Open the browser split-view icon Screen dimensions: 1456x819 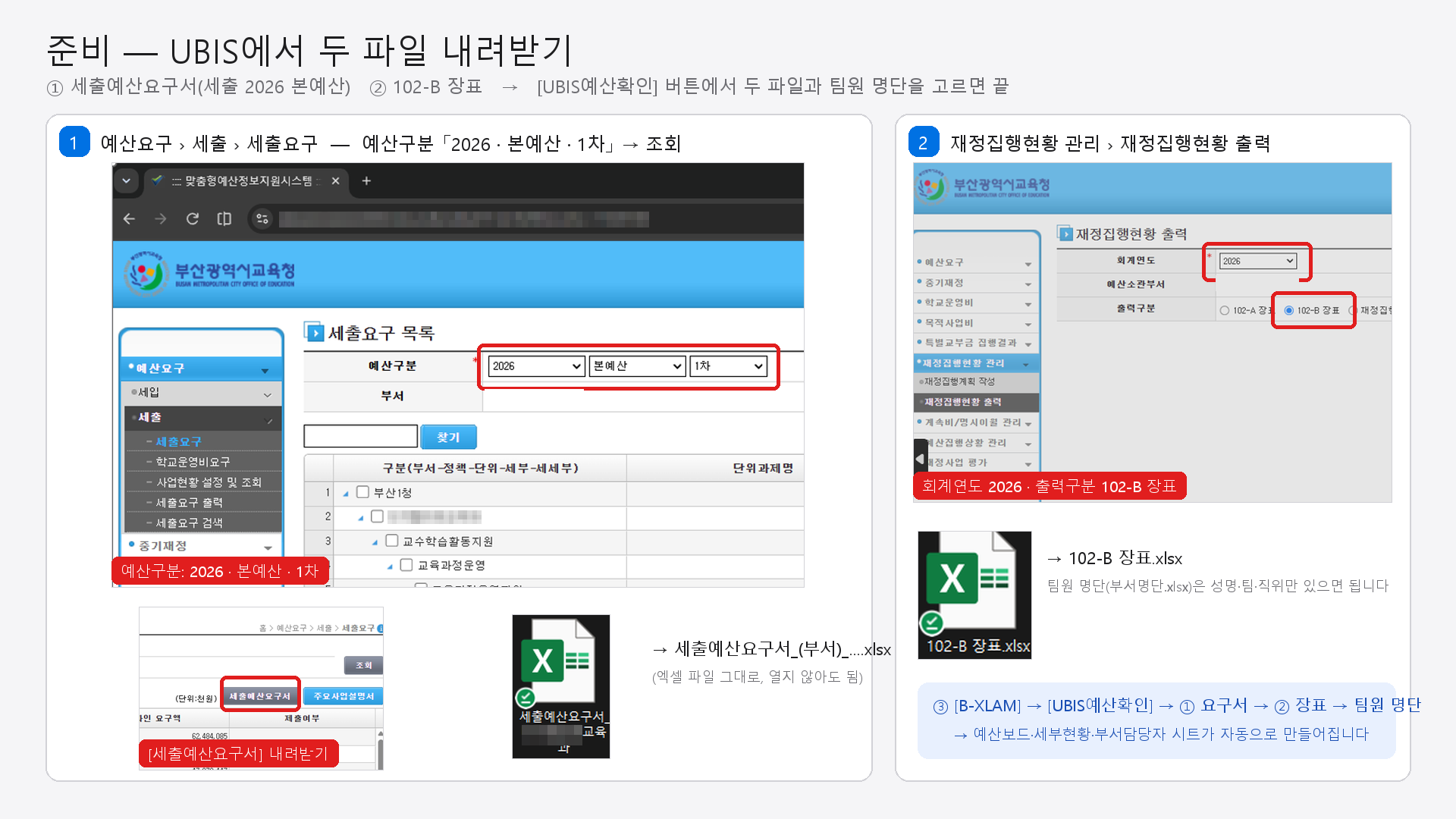224,219
